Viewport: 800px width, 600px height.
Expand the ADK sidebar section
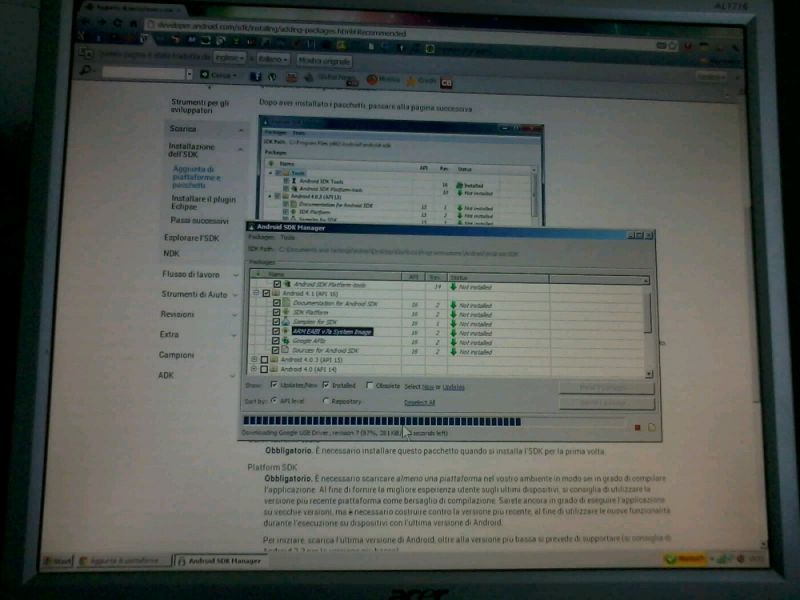(233, 376)
